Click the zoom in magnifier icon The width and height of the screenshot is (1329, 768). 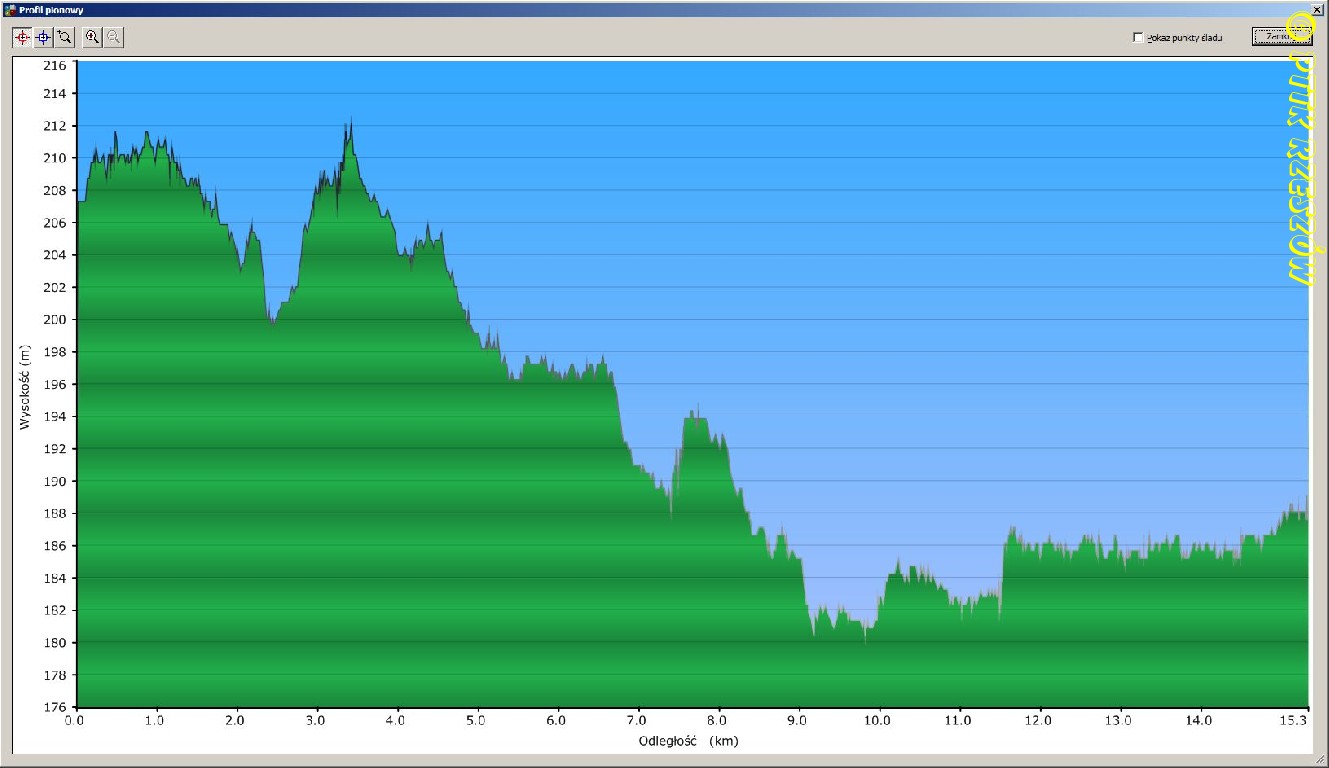(x=92, y=37)
